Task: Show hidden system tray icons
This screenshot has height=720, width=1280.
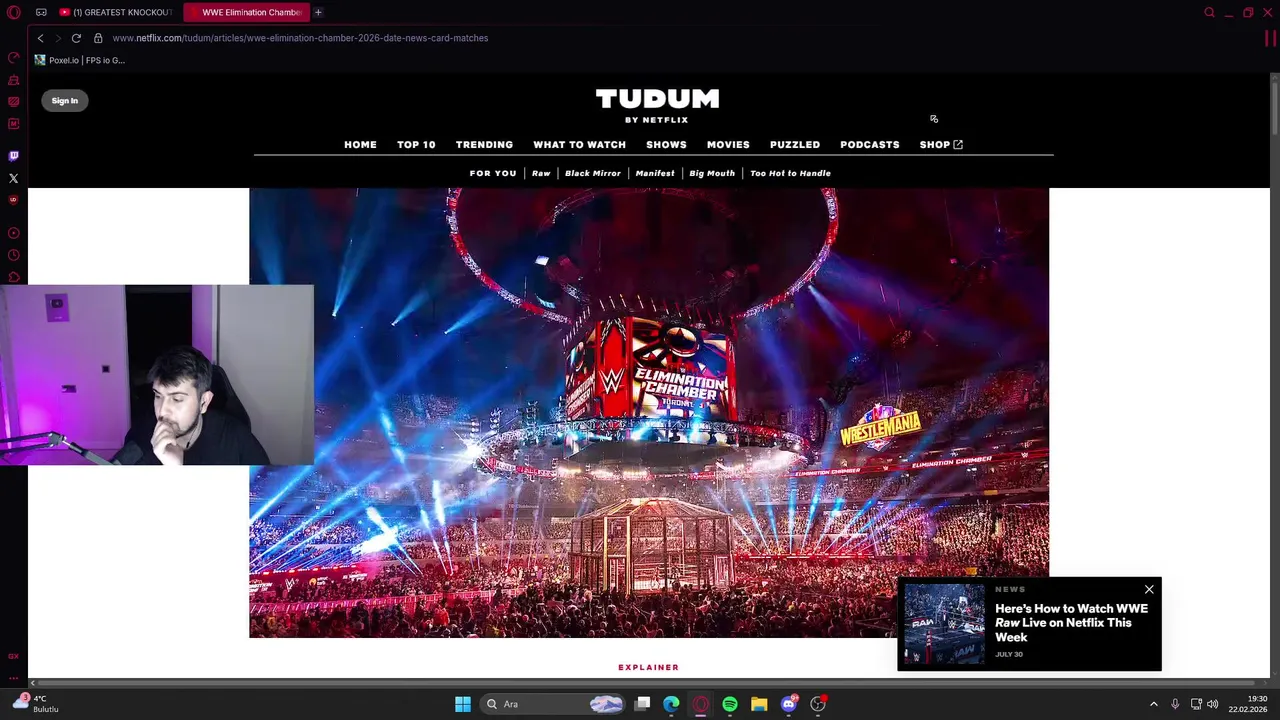Action: click(1154, 704)
